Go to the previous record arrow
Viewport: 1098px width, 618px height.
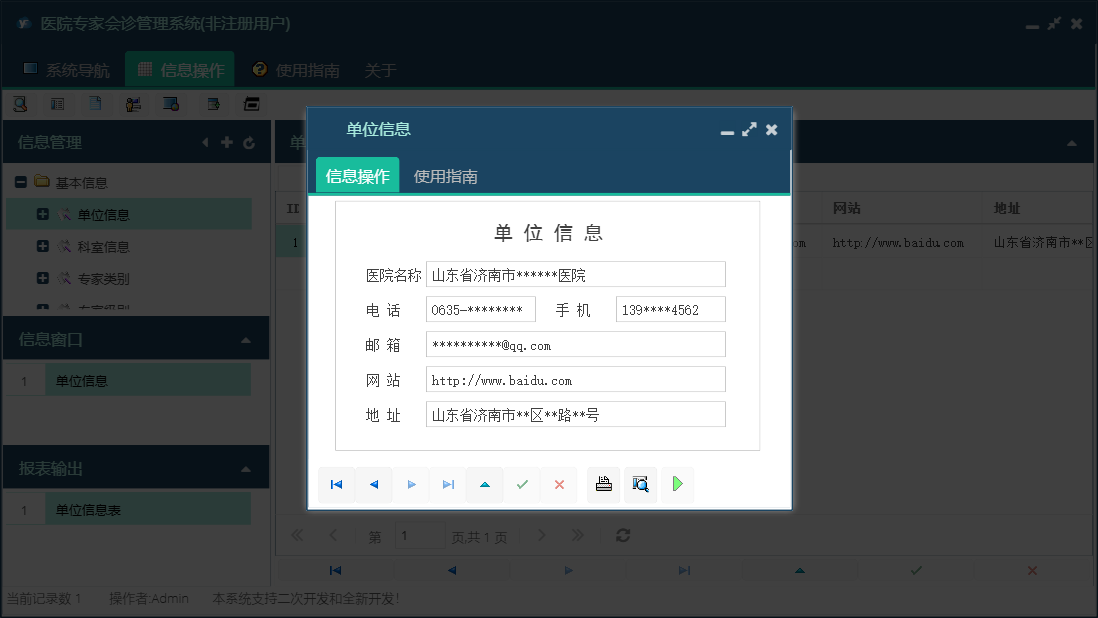coord(373,484)
